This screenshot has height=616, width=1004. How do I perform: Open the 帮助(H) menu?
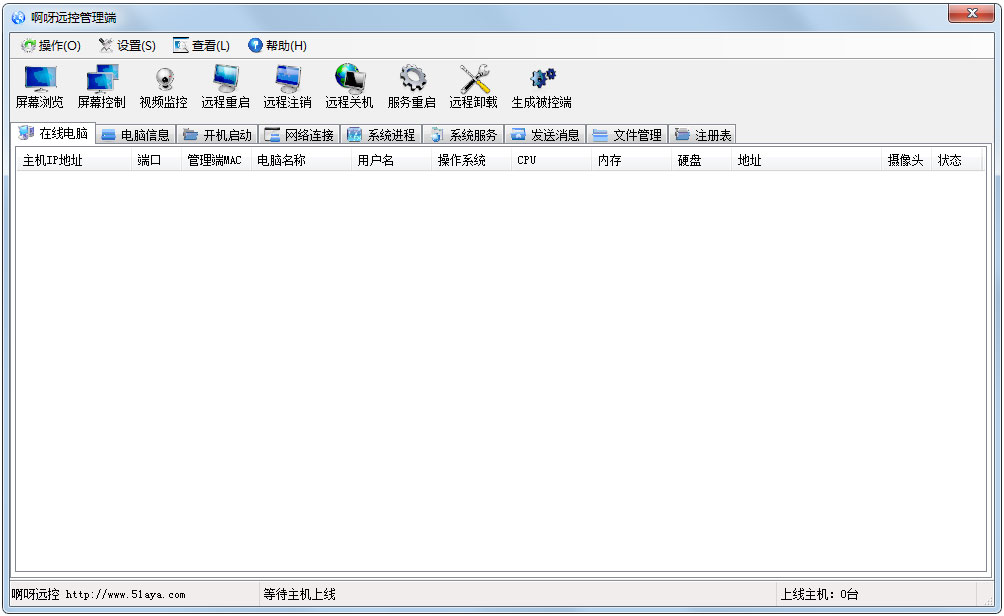(x=278, y=45)
